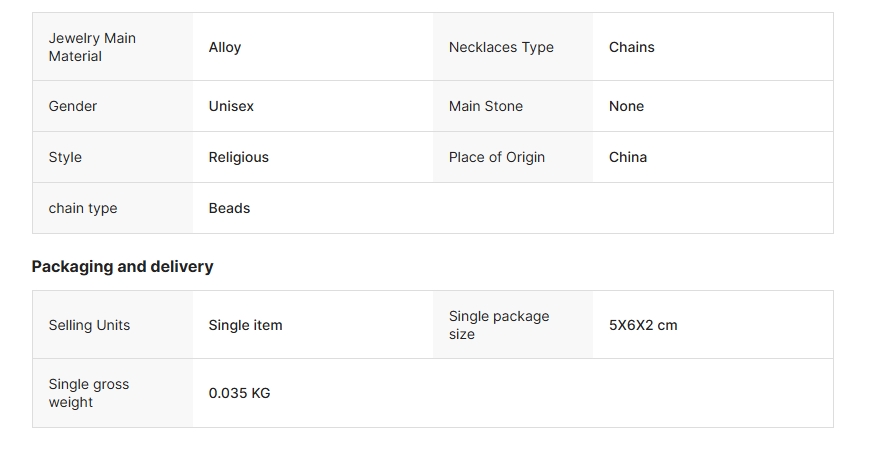The height and width of the screenshot is (450, 879).
Task: Click the Packaging and delivery heading
Action: click(x=122, y=266)
